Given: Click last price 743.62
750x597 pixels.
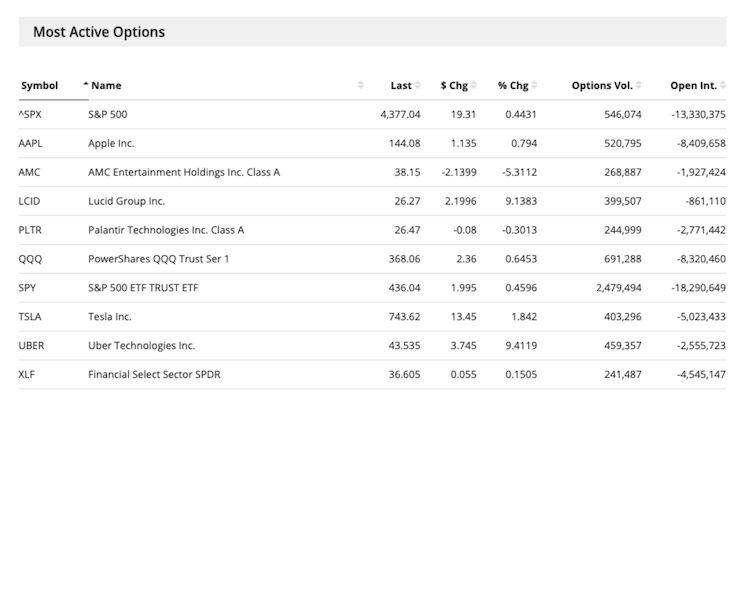Looking at the screenshot, I should pyautogui.click(x=405, y=317).
